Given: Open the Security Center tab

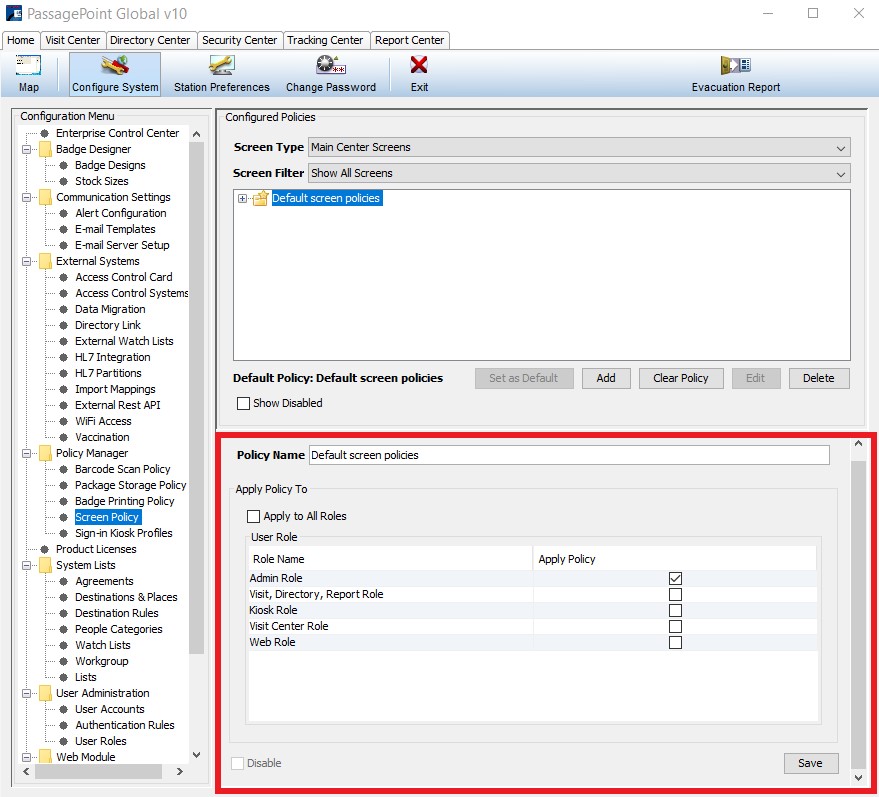Looking at the screenshot, I should click(x=239, y=40).
